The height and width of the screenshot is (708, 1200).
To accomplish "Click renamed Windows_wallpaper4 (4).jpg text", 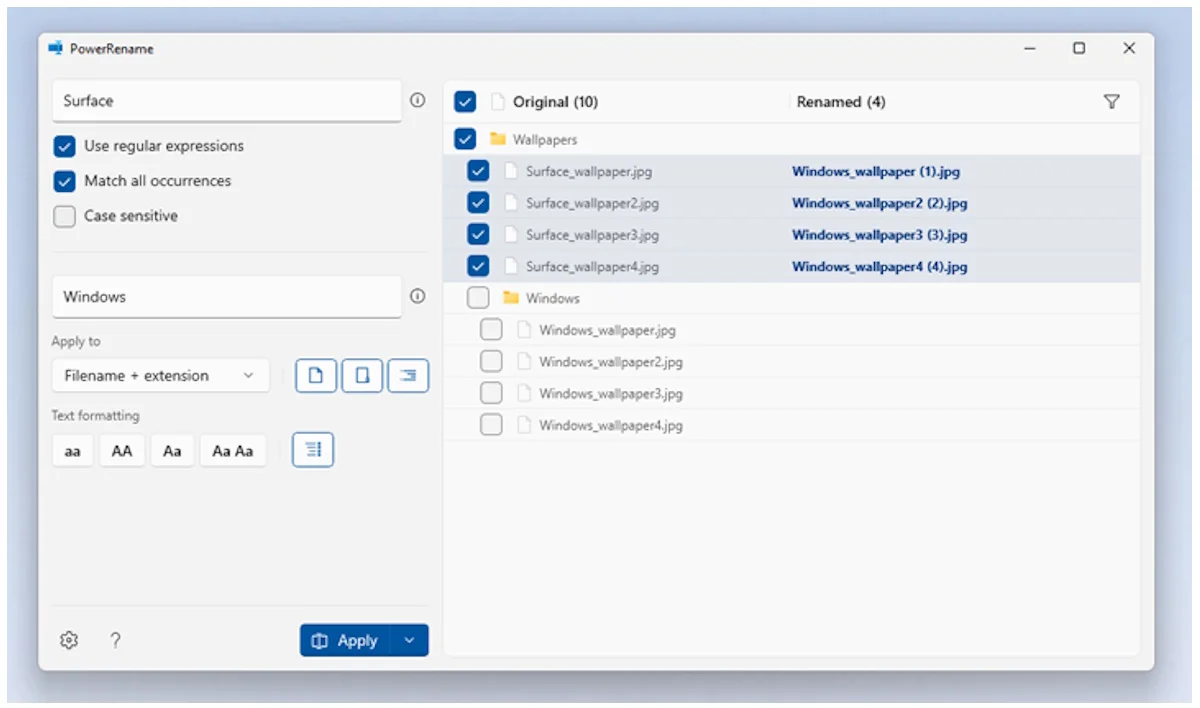I will pyautogui.click(x=880, y=266).
